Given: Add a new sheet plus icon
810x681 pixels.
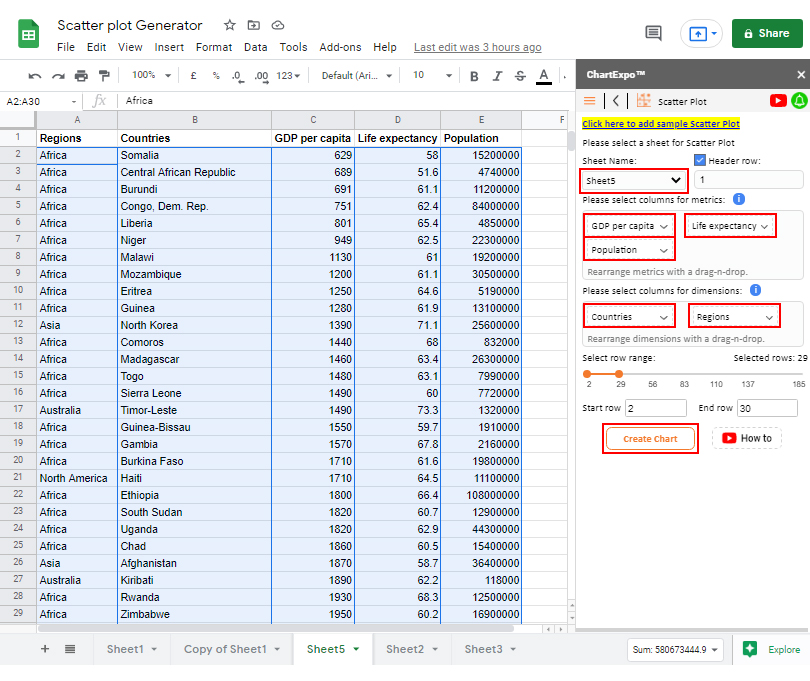Looking at the screenshot, I should point(45,649).
